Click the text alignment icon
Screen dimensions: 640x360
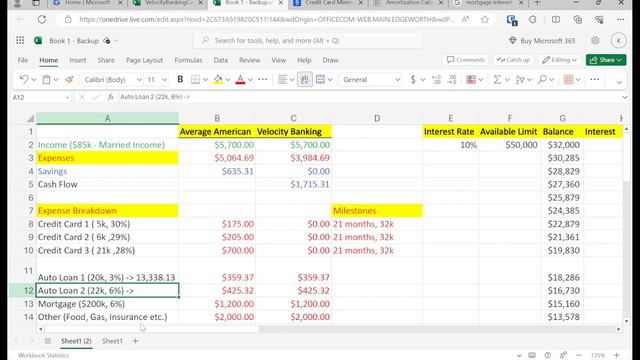pyautogui.click(x=282, y=80)
